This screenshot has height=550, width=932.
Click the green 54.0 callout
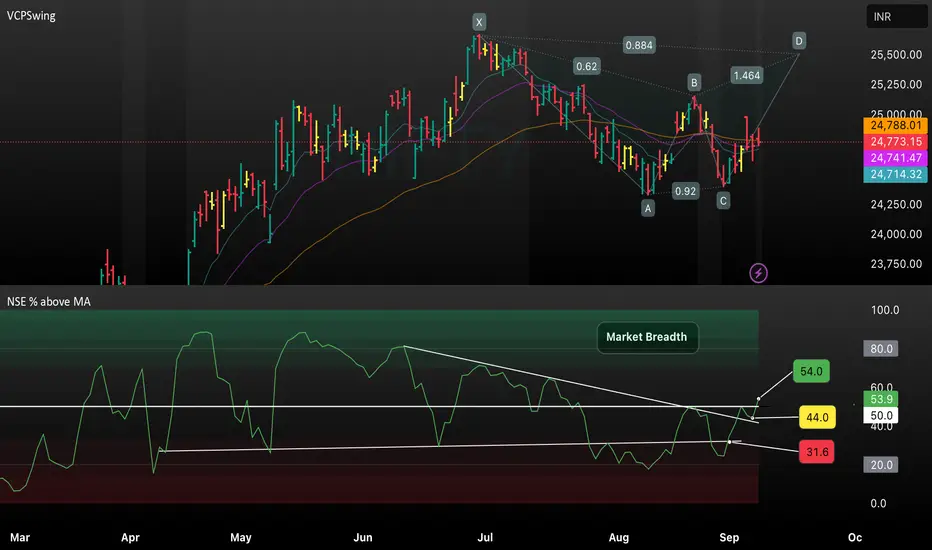tap(811, 371)
